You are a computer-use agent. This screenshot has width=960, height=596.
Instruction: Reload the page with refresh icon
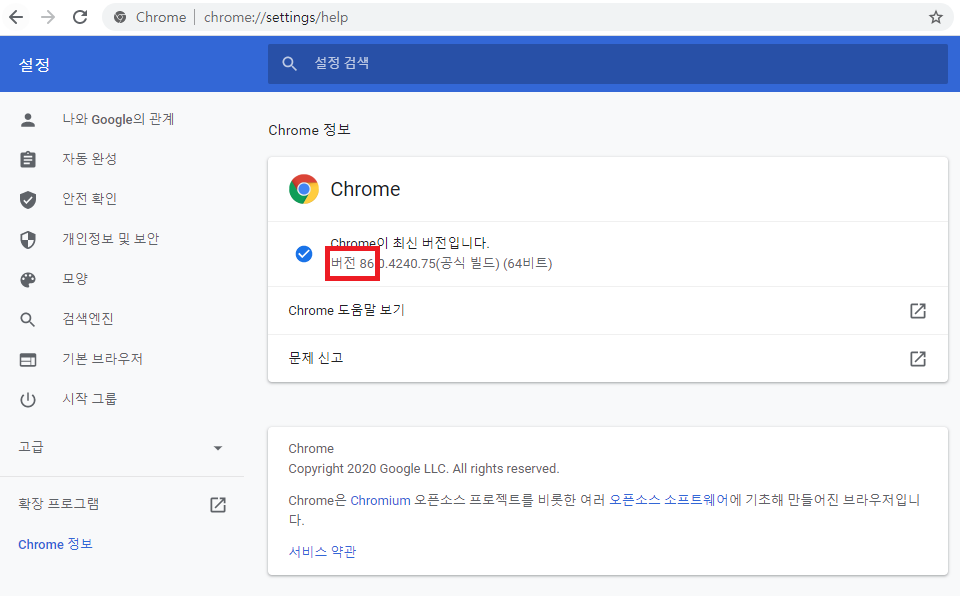click(80, 17)
